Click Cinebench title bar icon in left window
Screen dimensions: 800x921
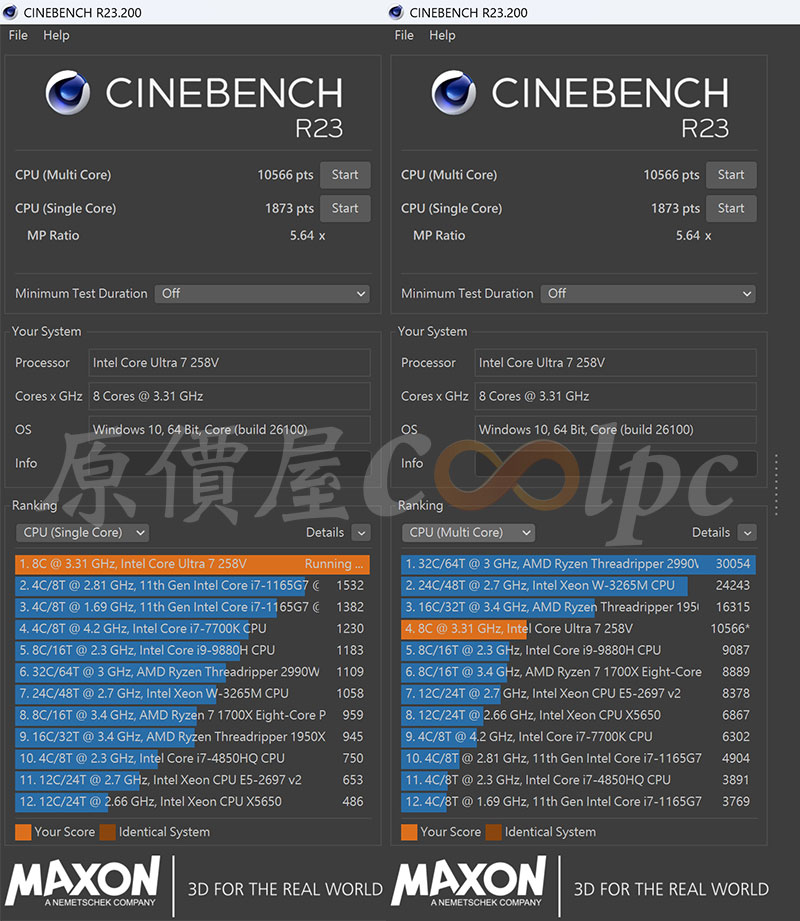[10, 12]
